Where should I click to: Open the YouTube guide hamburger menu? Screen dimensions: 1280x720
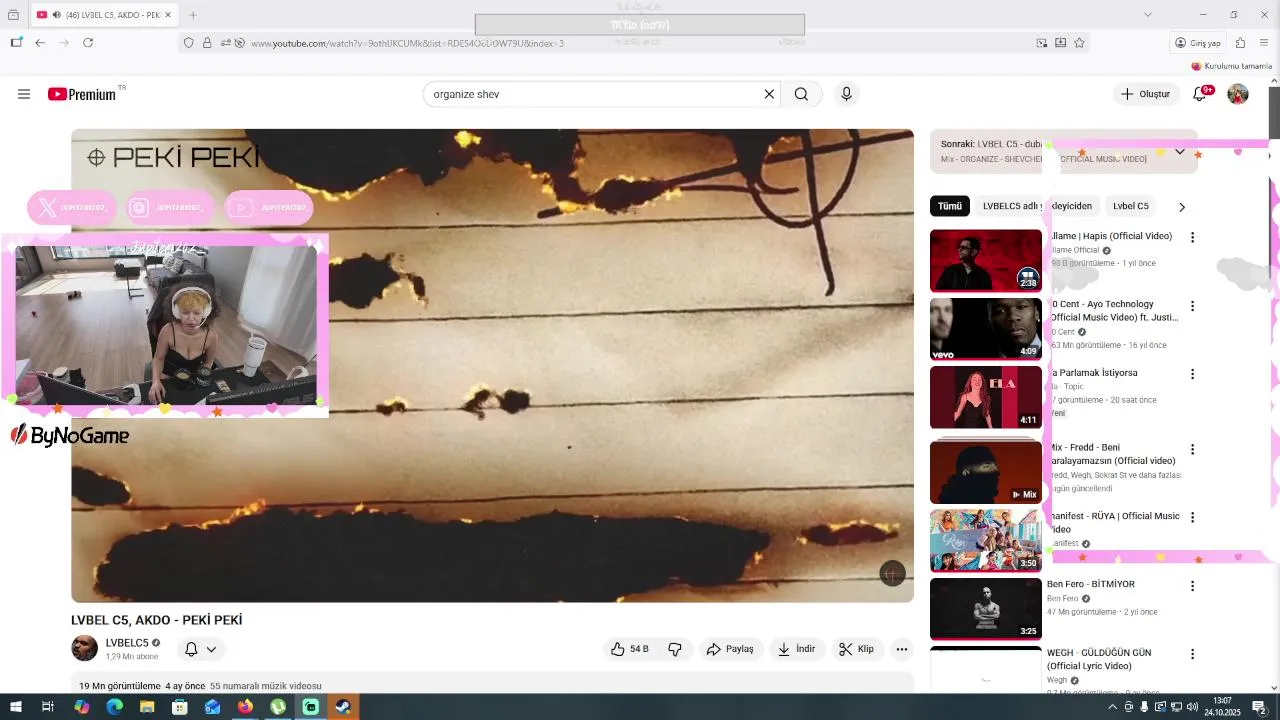point(24,94)
